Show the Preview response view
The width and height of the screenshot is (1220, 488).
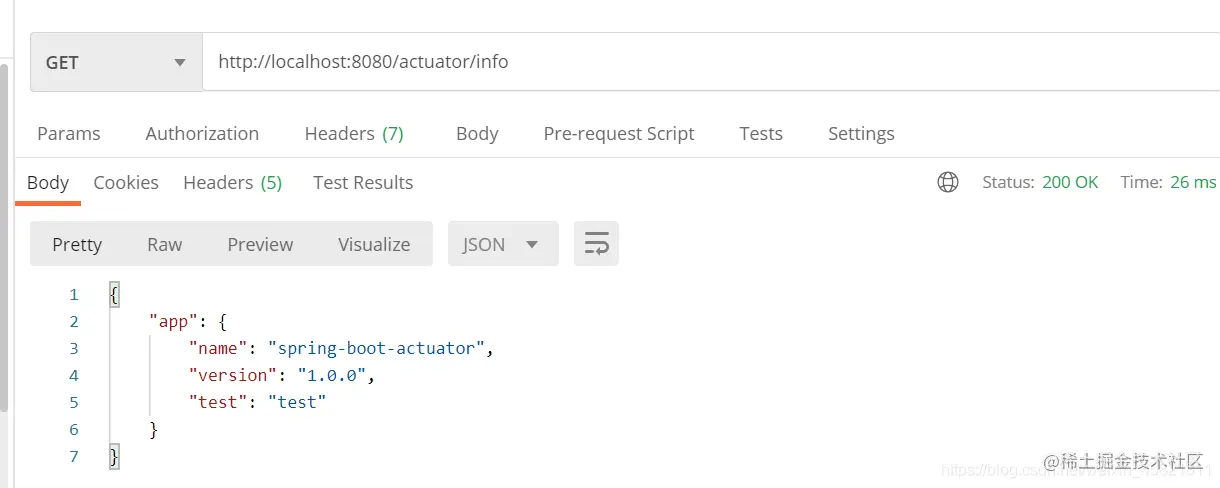[x=260, y=244]
